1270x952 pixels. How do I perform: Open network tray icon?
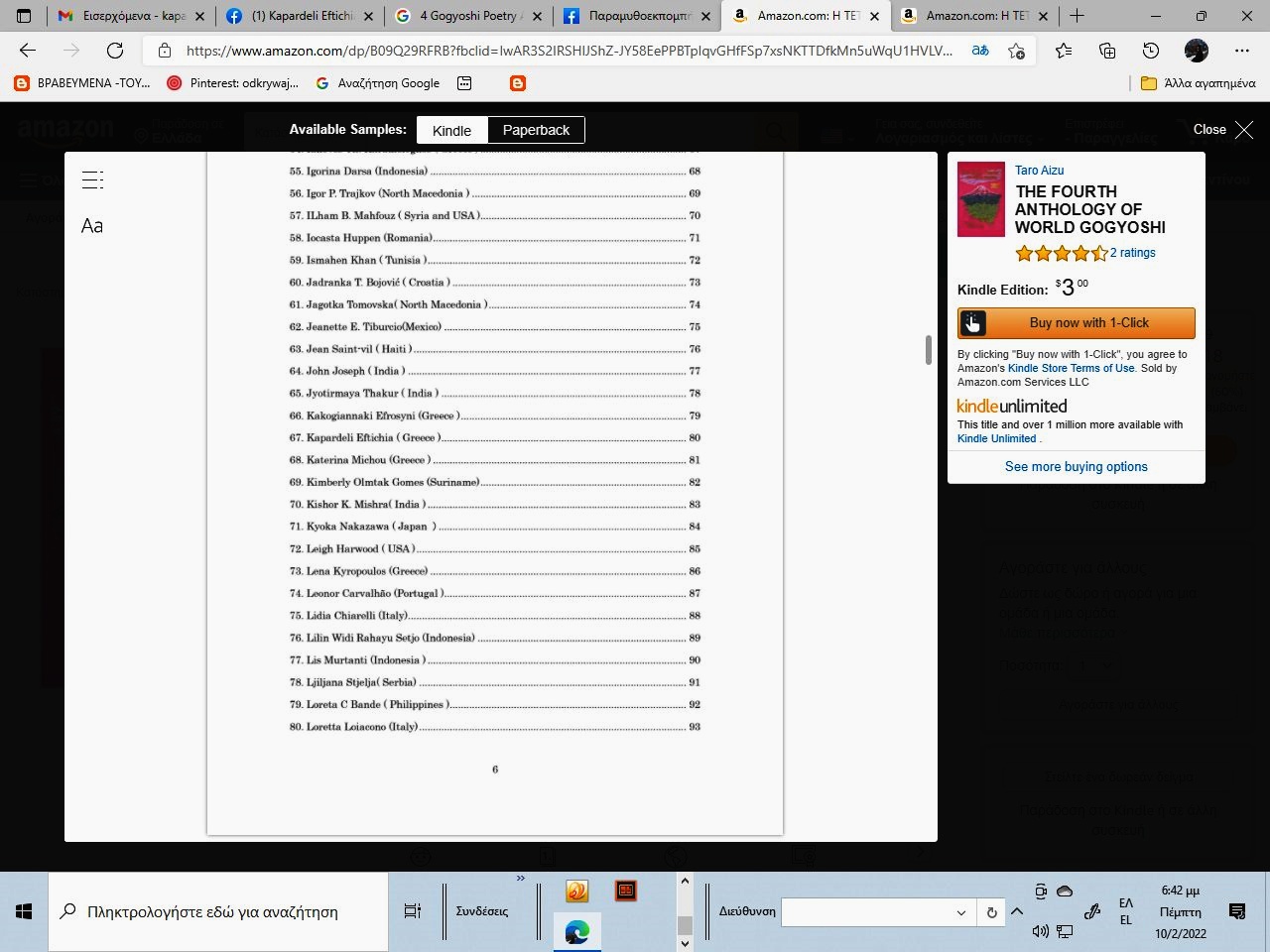[x=1065, y=931]
